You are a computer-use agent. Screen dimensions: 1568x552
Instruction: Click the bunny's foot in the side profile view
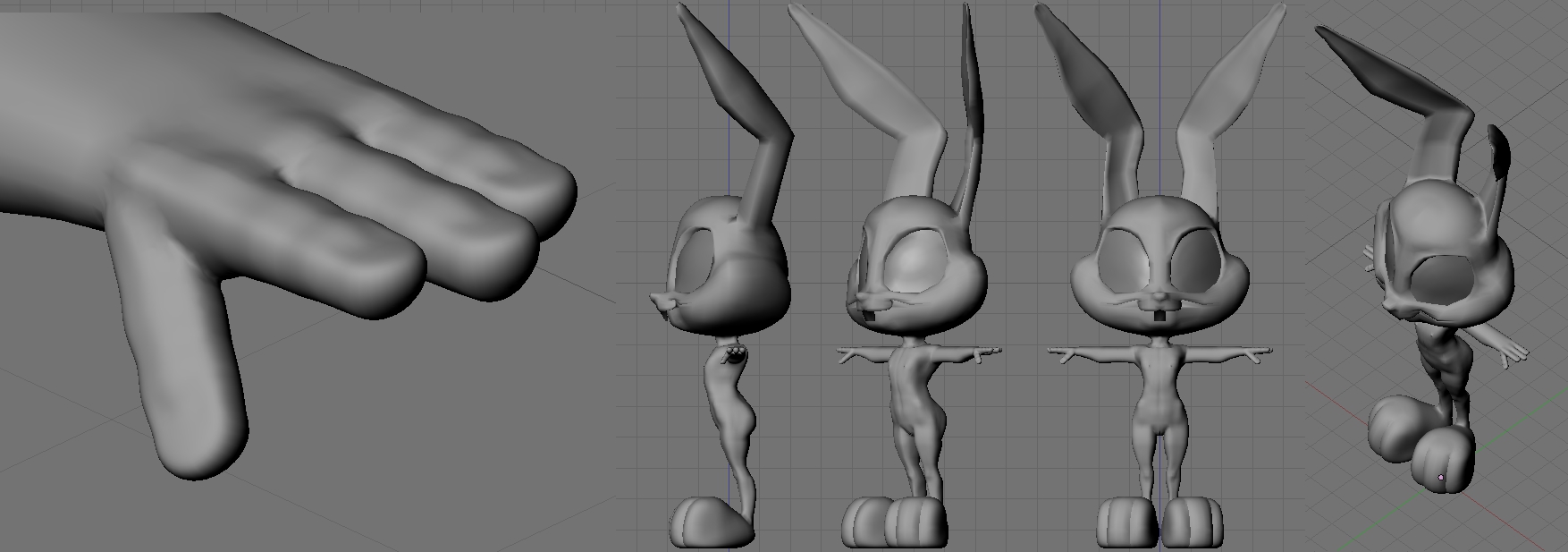click(711, 523)
